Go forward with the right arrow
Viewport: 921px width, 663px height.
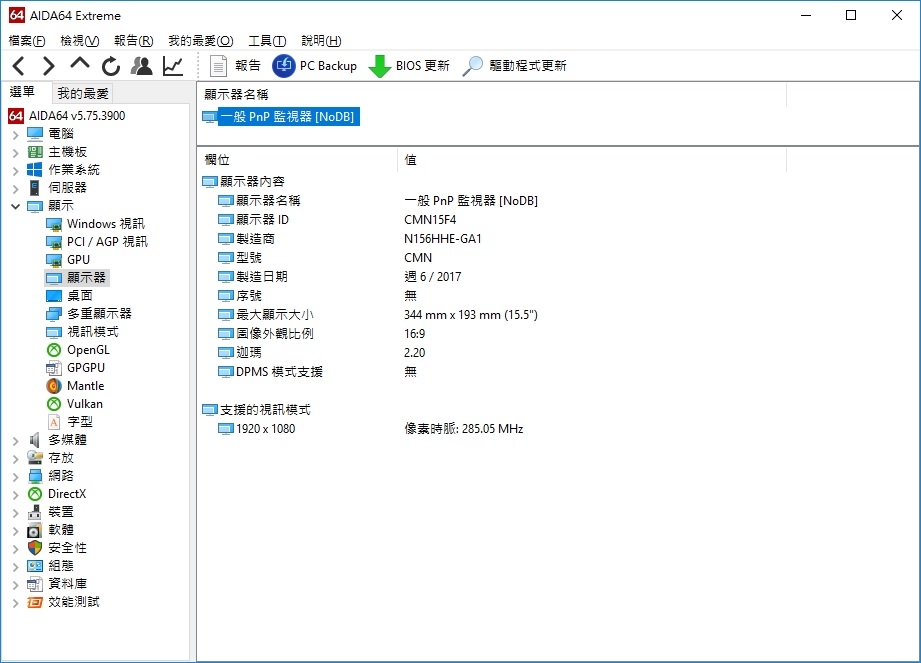[x=49, y=66]
